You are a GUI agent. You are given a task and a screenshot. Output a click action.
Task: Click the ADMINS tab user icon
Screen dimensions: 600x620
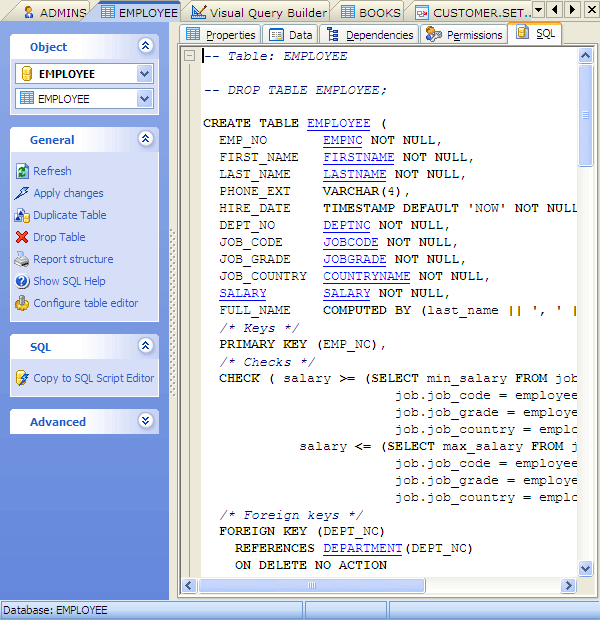[29, 12]
